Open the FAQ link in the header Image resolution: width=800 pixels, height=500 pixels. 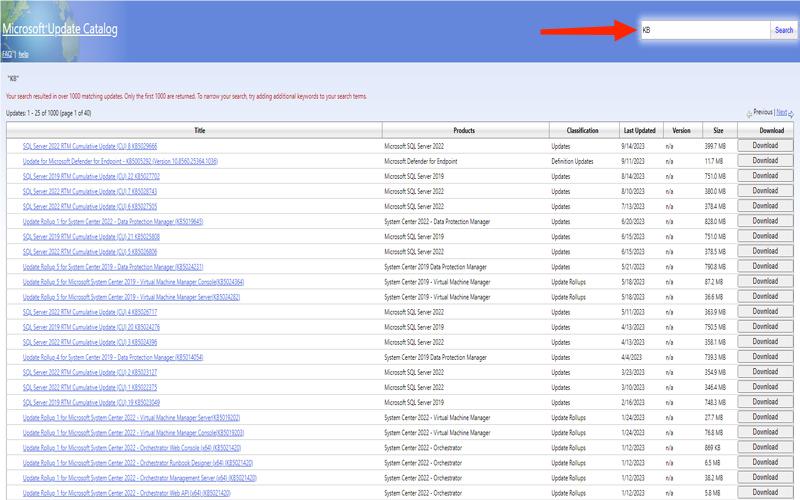(x=9, y=54)
